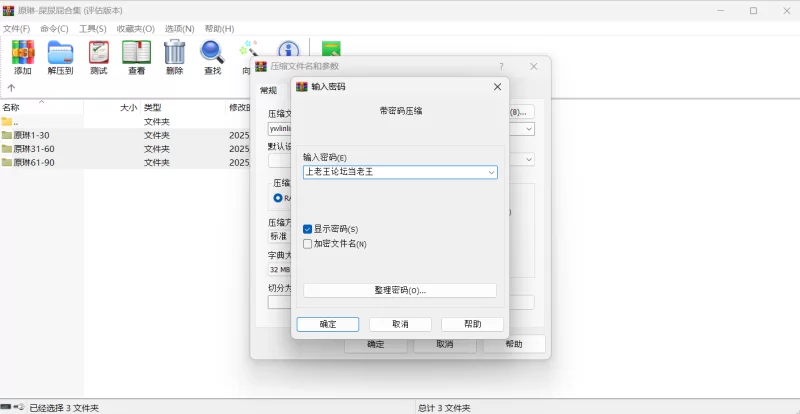Viewport: 800px width, 414px height.
Task: Click the Extract To (解压到) toolbar icon
Action: pos(61,52)
